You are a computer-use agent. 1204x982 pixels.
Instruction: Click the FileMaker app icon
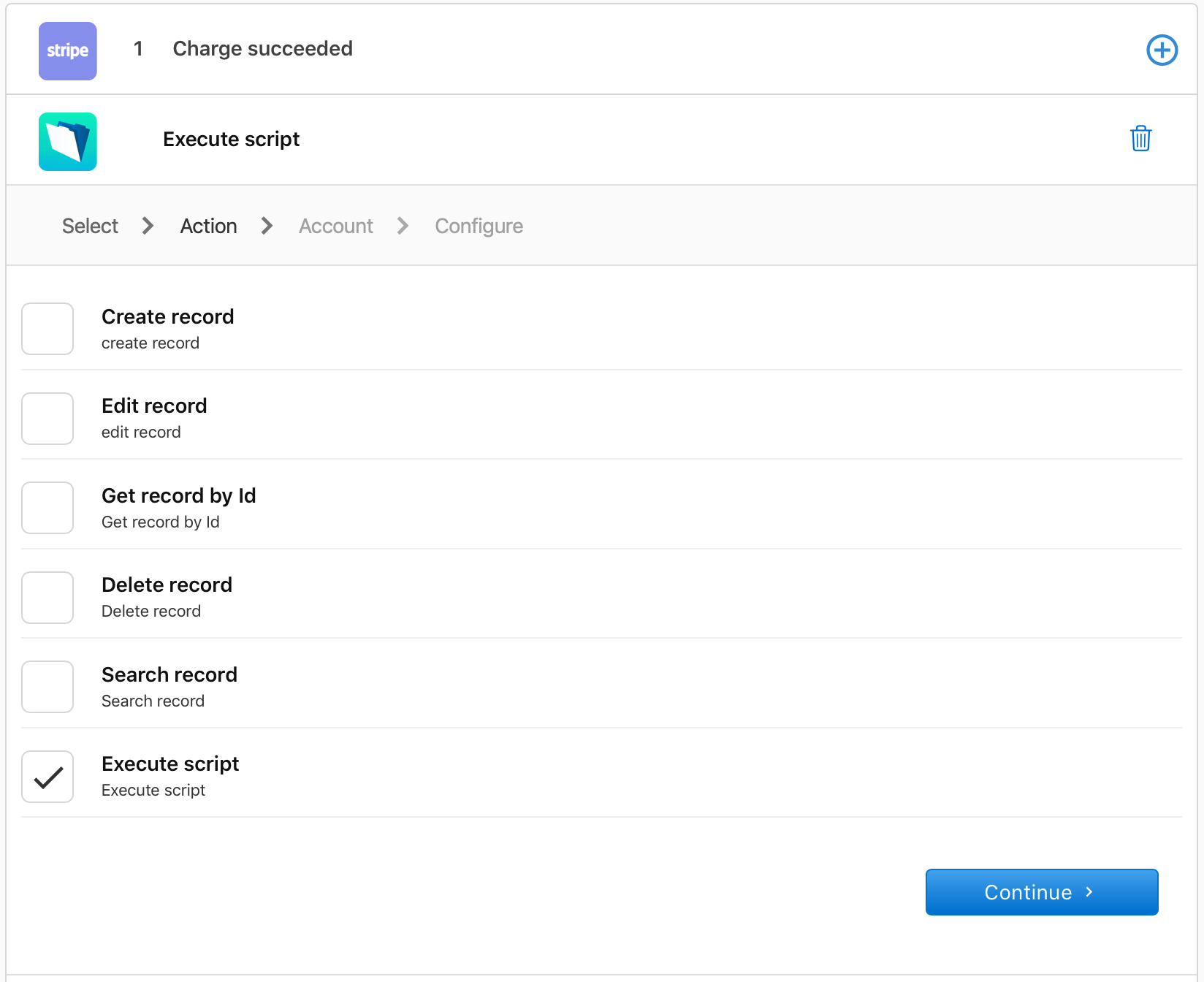tap(68, 141)
